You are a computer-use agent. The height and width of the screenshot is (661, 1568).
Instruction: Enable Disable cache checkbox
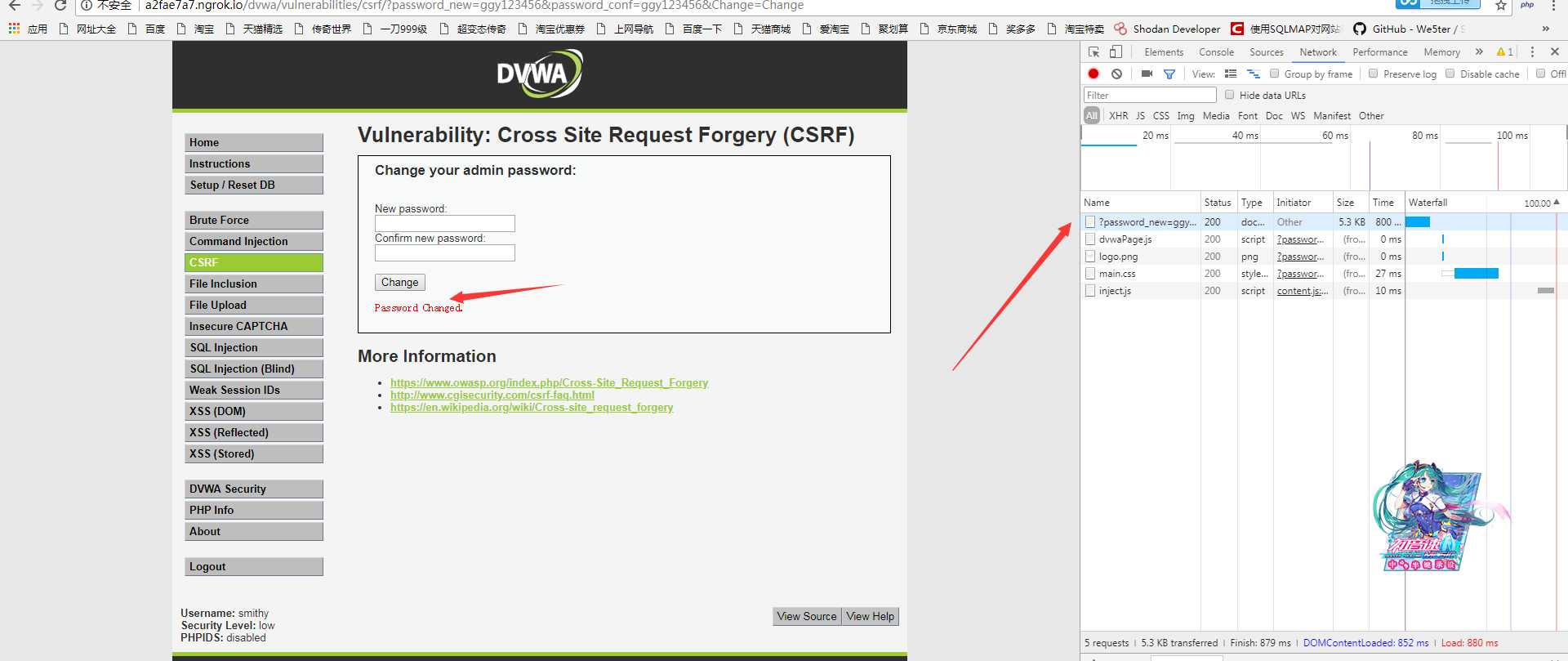pyautogui.click(x=1450, y=74)
